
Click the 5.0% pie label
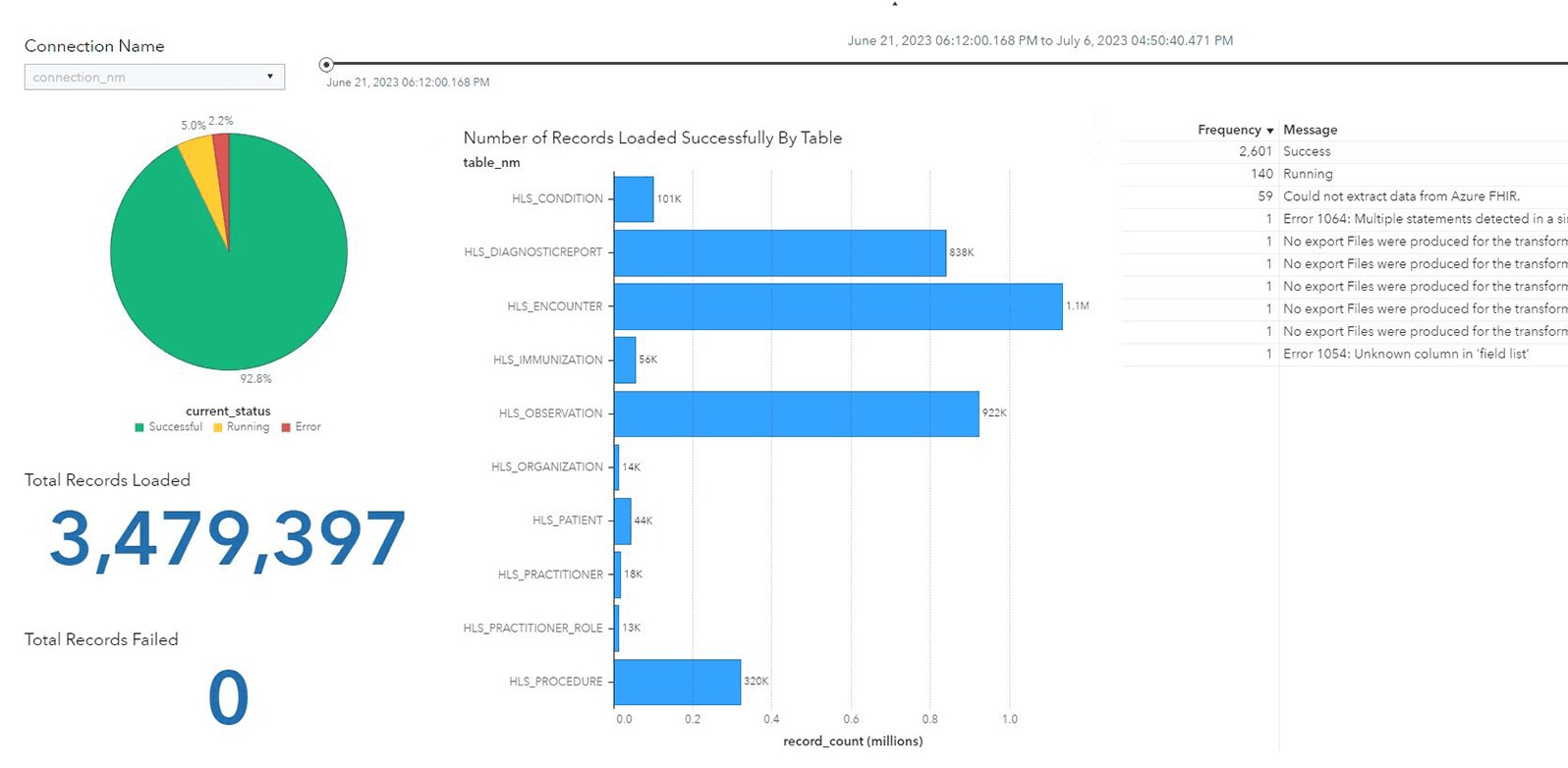pyautogui.click(x=194, y=126)
